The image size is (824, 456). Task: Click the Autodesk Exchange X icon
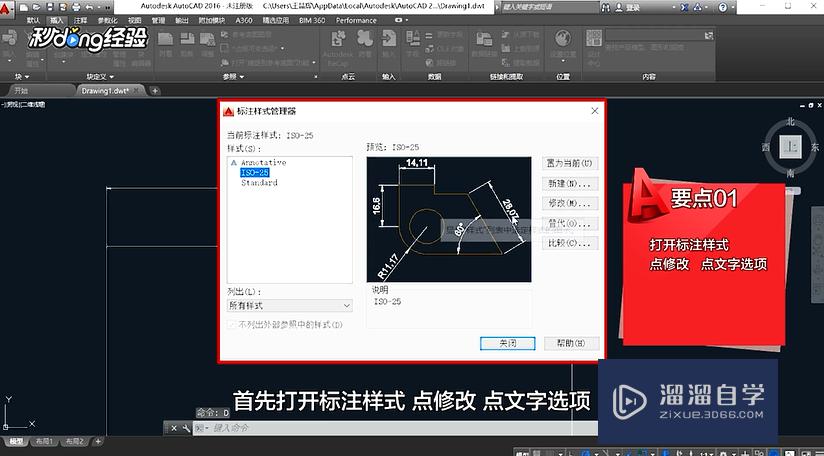683,7
